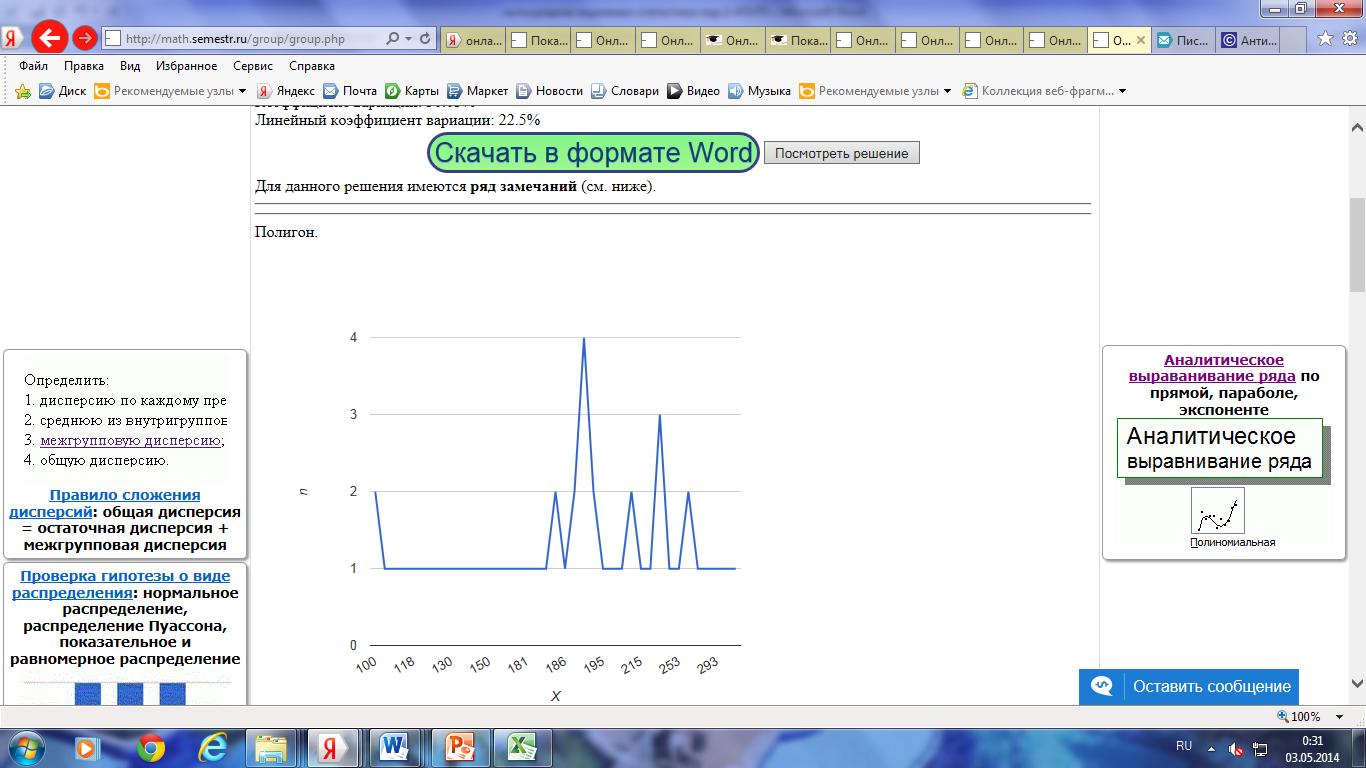Click the network icon in system tray
Screen dimensions: 1366x768
tap(1261, 748)
